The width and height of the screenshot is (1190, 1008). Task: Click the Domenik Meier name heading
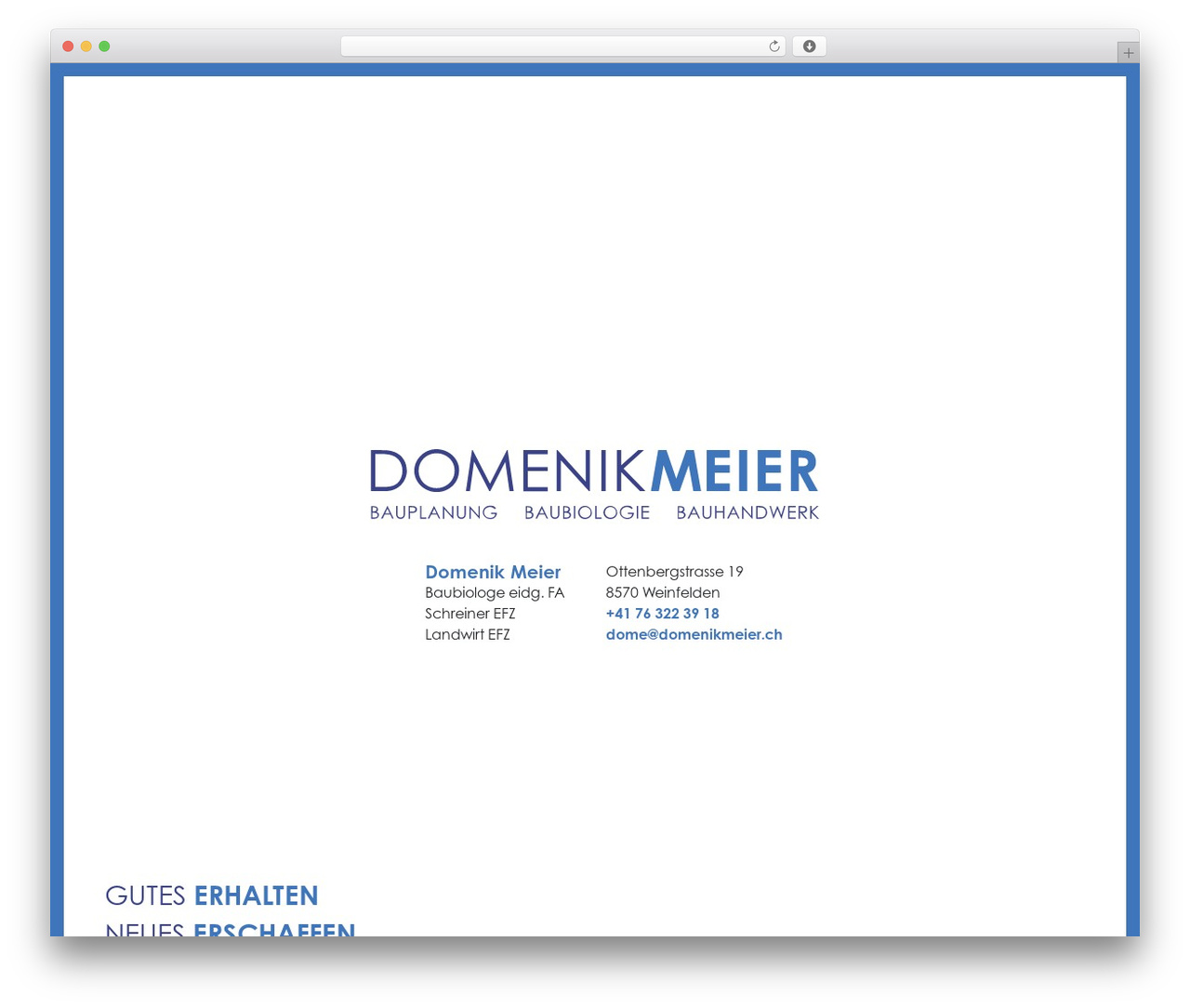pos(493,572)
